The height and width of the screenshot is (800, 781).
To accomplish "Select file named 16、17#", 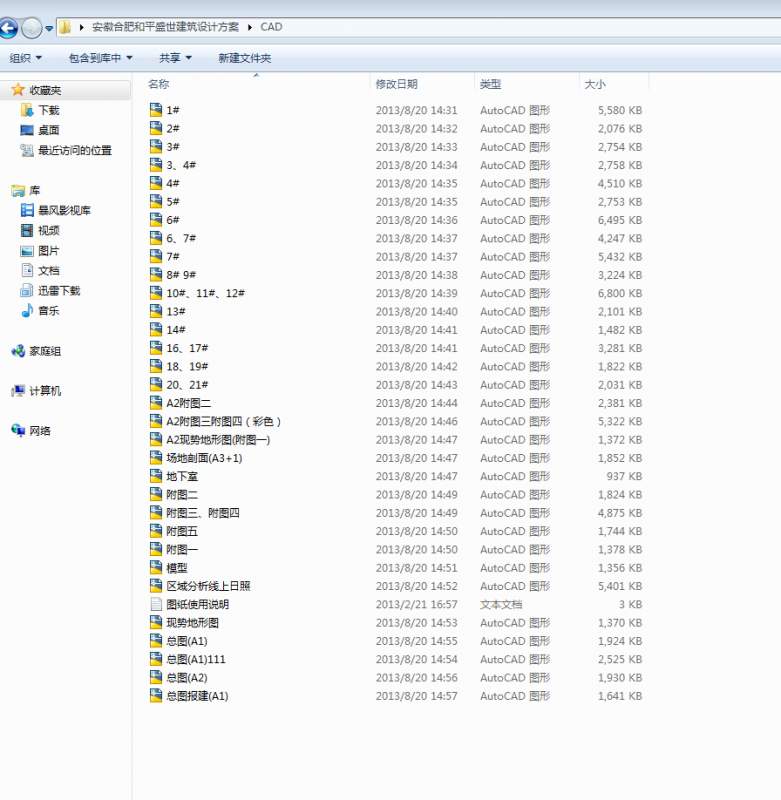I will 187,348.
